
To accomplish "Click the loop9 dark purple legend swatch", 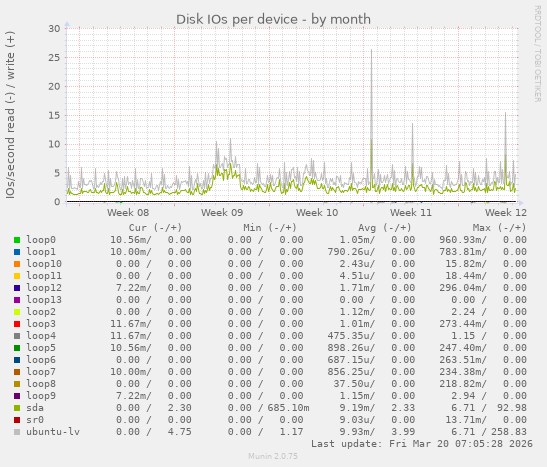I will pos(17,396).
